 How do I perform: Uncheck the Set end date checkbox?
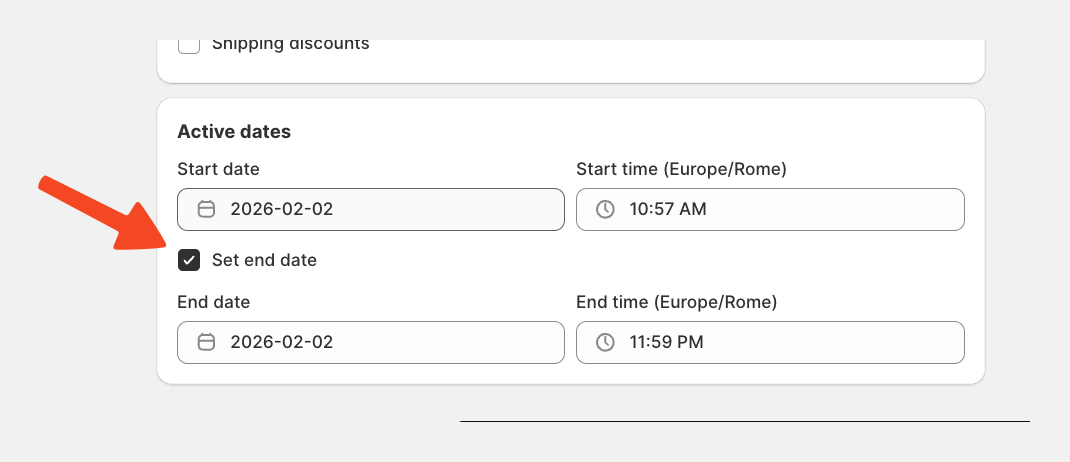189,260
